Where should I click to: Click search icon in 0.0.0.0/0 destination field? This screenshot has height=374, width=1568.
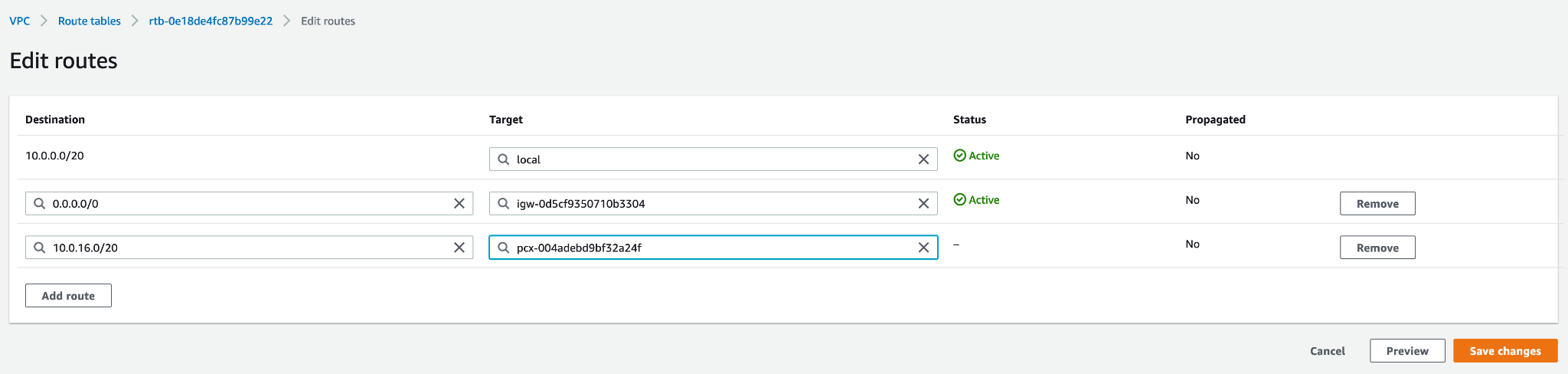[39, 204]
